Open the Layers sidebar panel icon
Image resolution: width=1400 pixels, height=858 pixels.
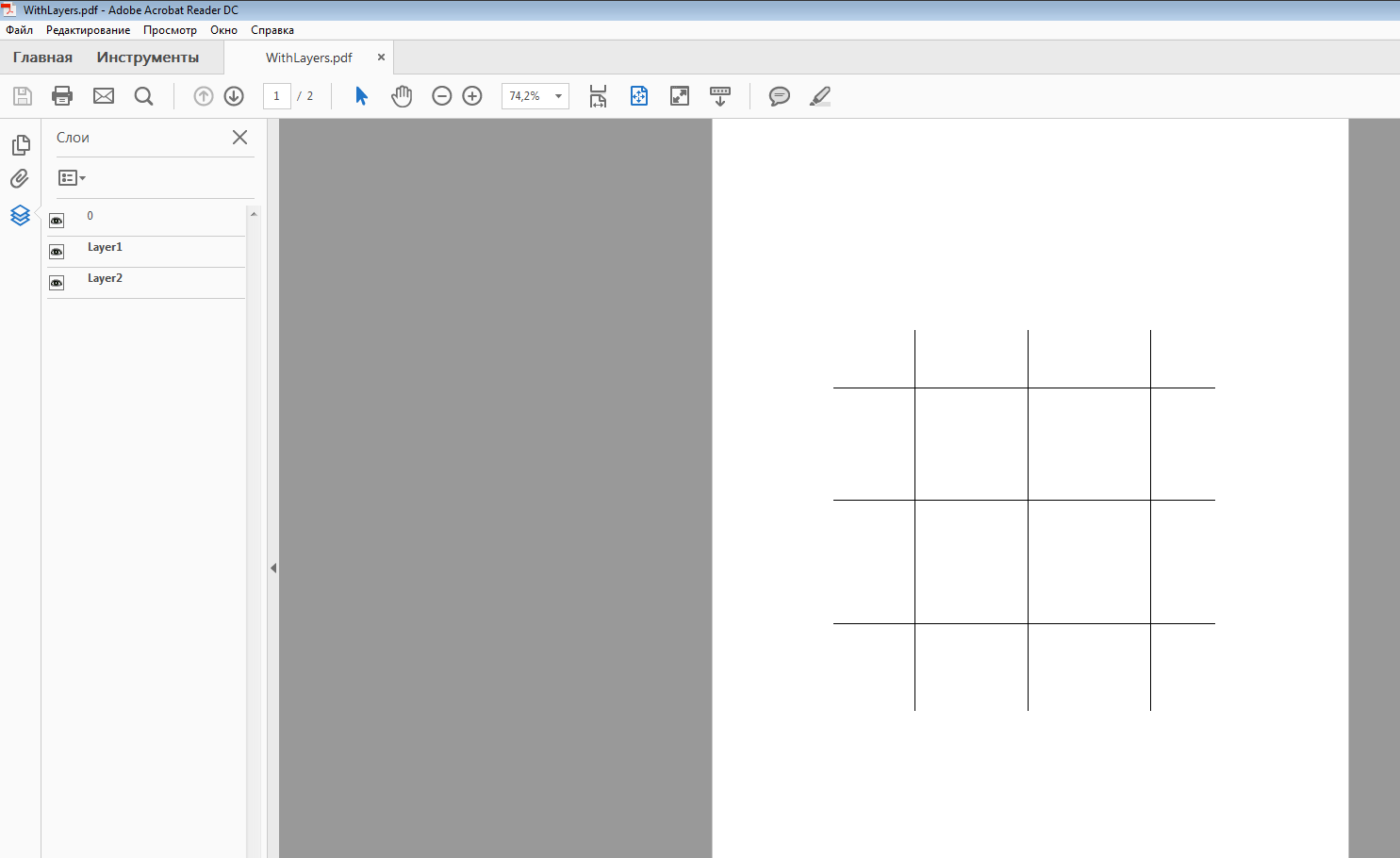coord(20,215)
